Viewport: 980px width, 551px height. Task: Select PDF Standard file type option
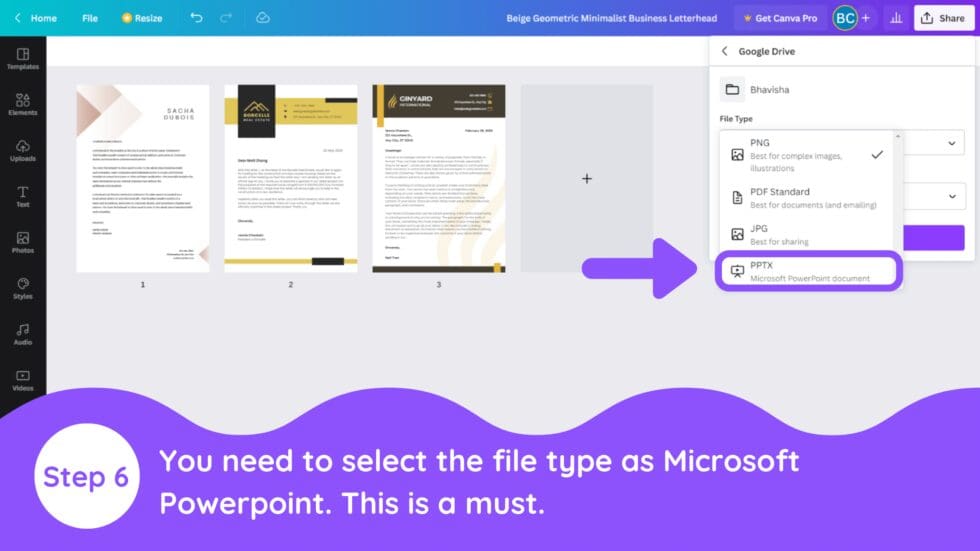tap(808, 198)
